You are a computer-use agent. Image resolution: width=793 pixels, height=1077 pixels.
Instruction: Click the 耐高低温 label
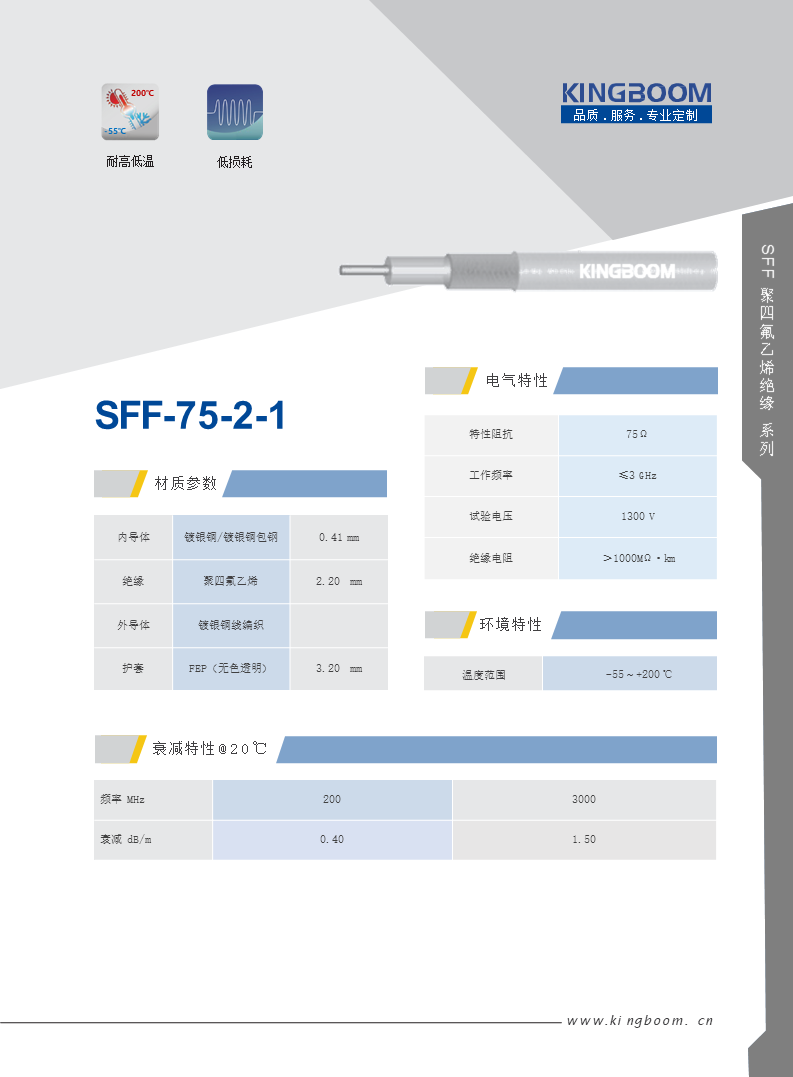click(130, 161)
